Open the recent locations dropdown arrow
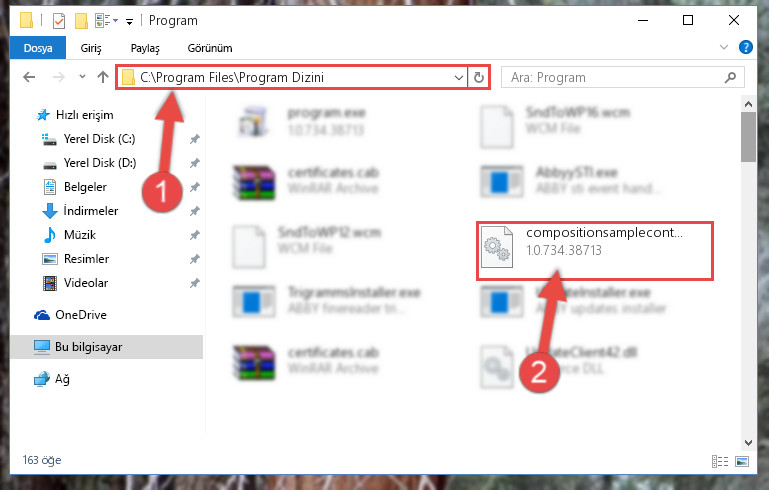This screenshot has height=490, width=769. click(x=82, y=77)
